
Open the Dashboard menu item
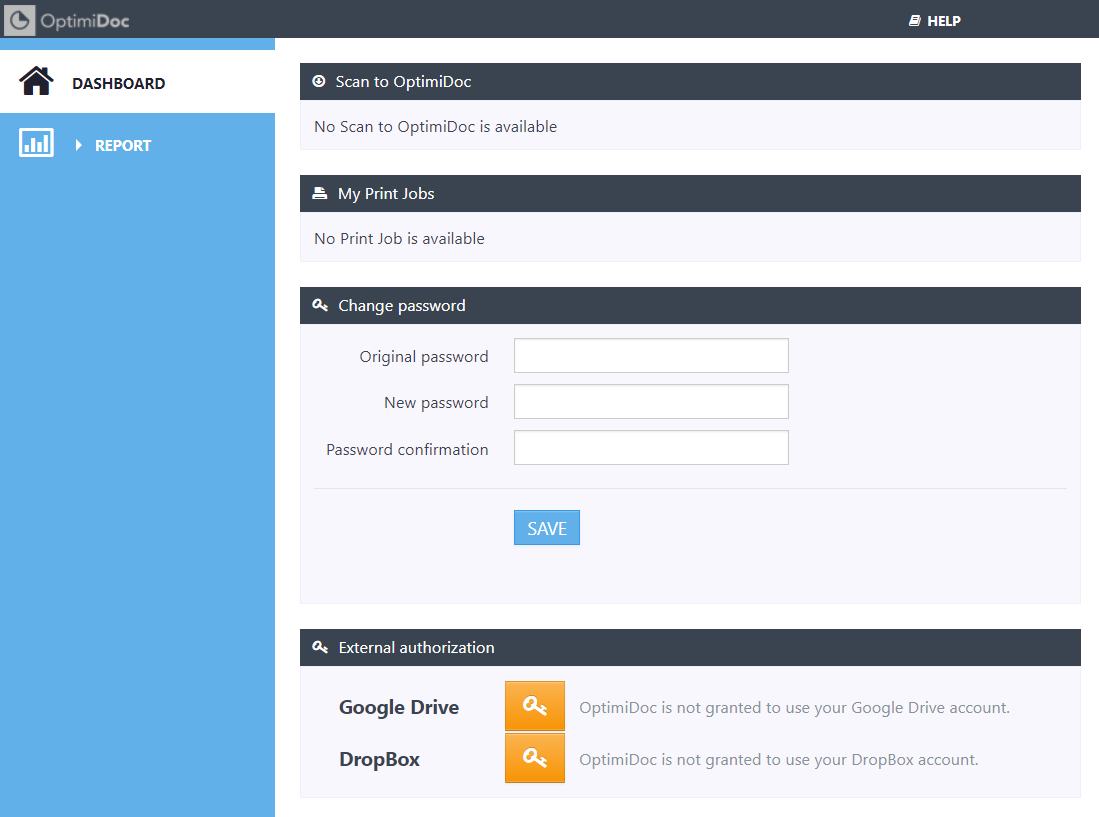(x=118, y=84)
